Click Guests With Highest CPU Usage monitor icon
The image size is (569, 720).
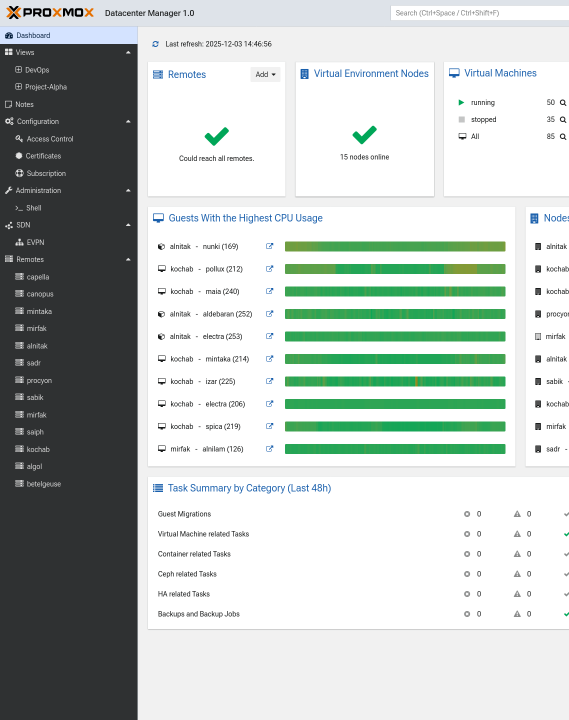(x=158, y=218)
